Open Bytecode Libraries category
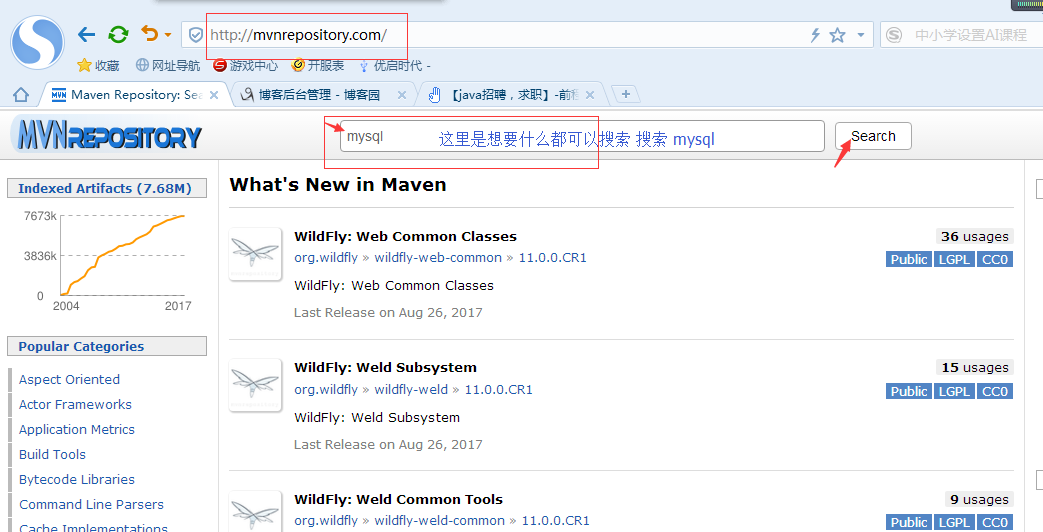The image size is (1043, 532). pos(76,479)
